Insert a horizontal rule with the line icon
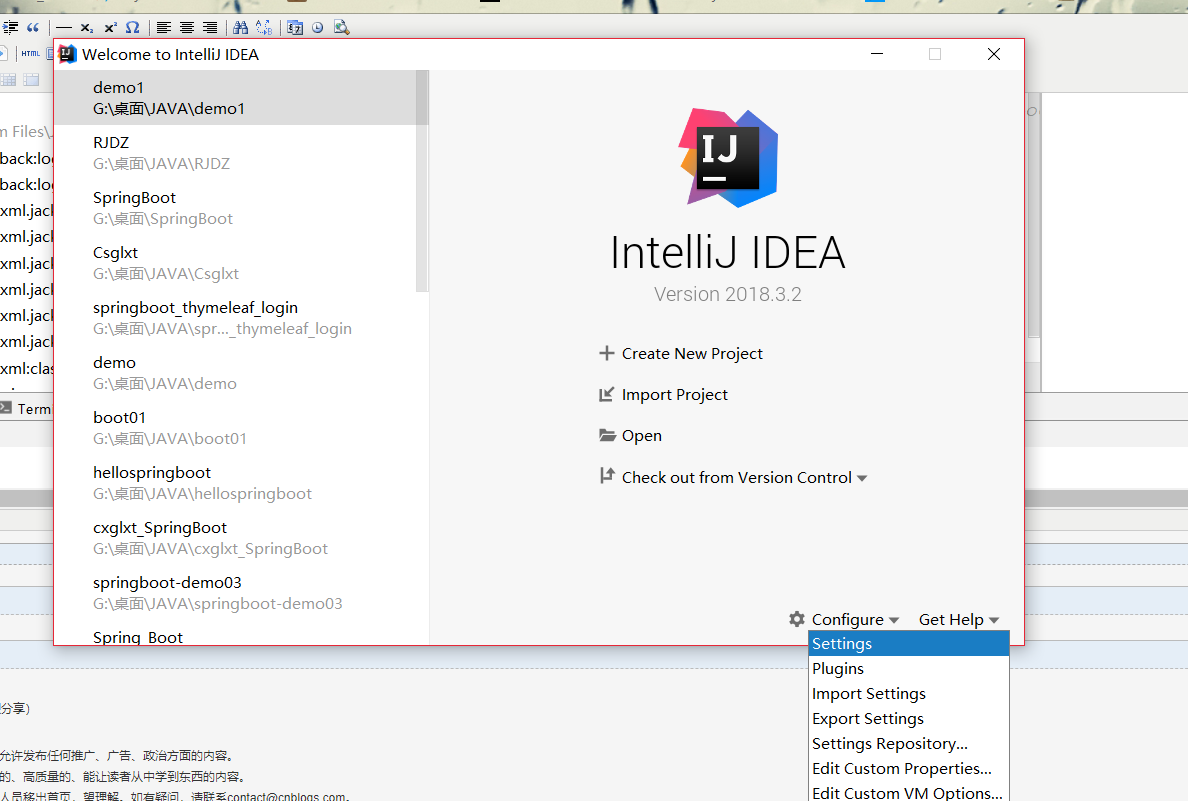The width and height of the screenshot is (1188, 801). click(64, 28)
